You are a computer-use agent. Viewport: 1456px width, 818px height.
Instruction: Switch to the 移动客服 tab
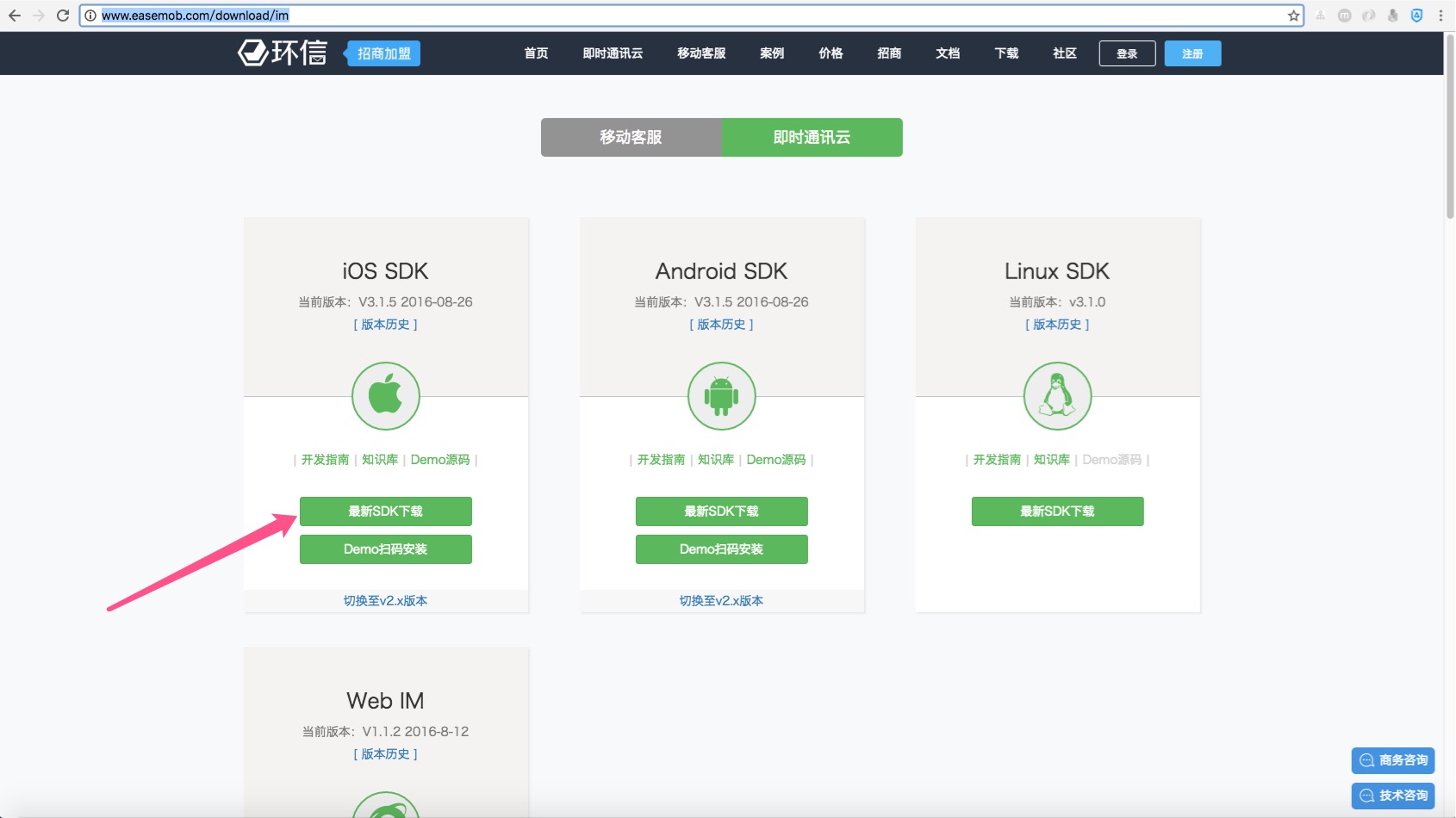click(x=632, y=138)
